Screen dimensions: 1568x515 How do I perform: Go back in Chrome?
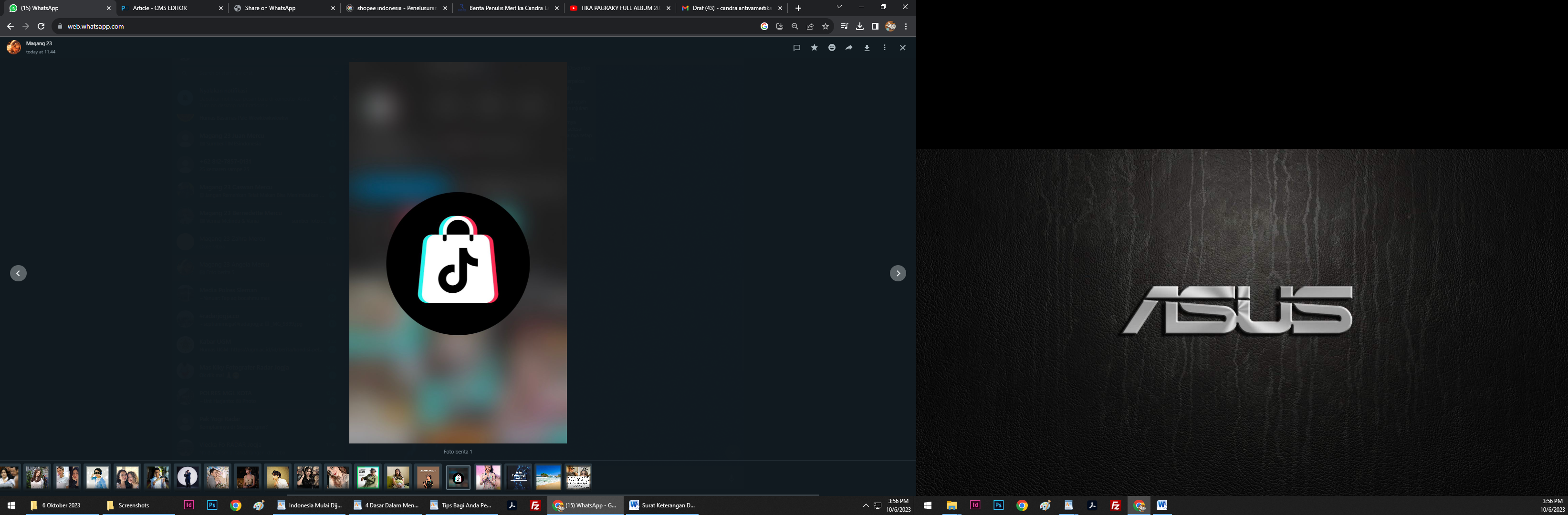point(10,26)
